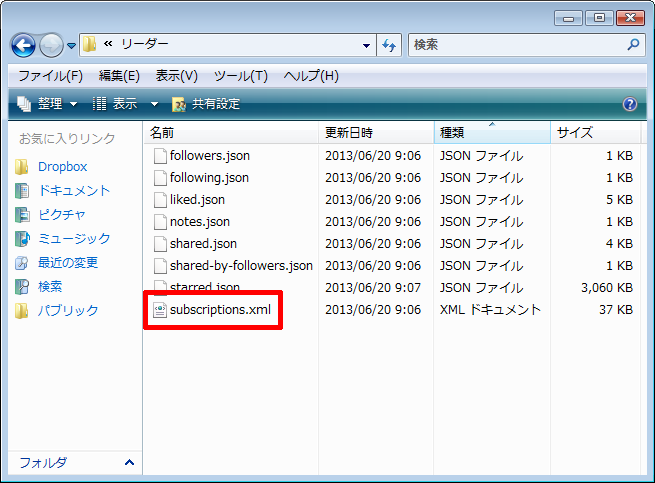Click the 最近の変更 icon in sidebar

(22, 262)
